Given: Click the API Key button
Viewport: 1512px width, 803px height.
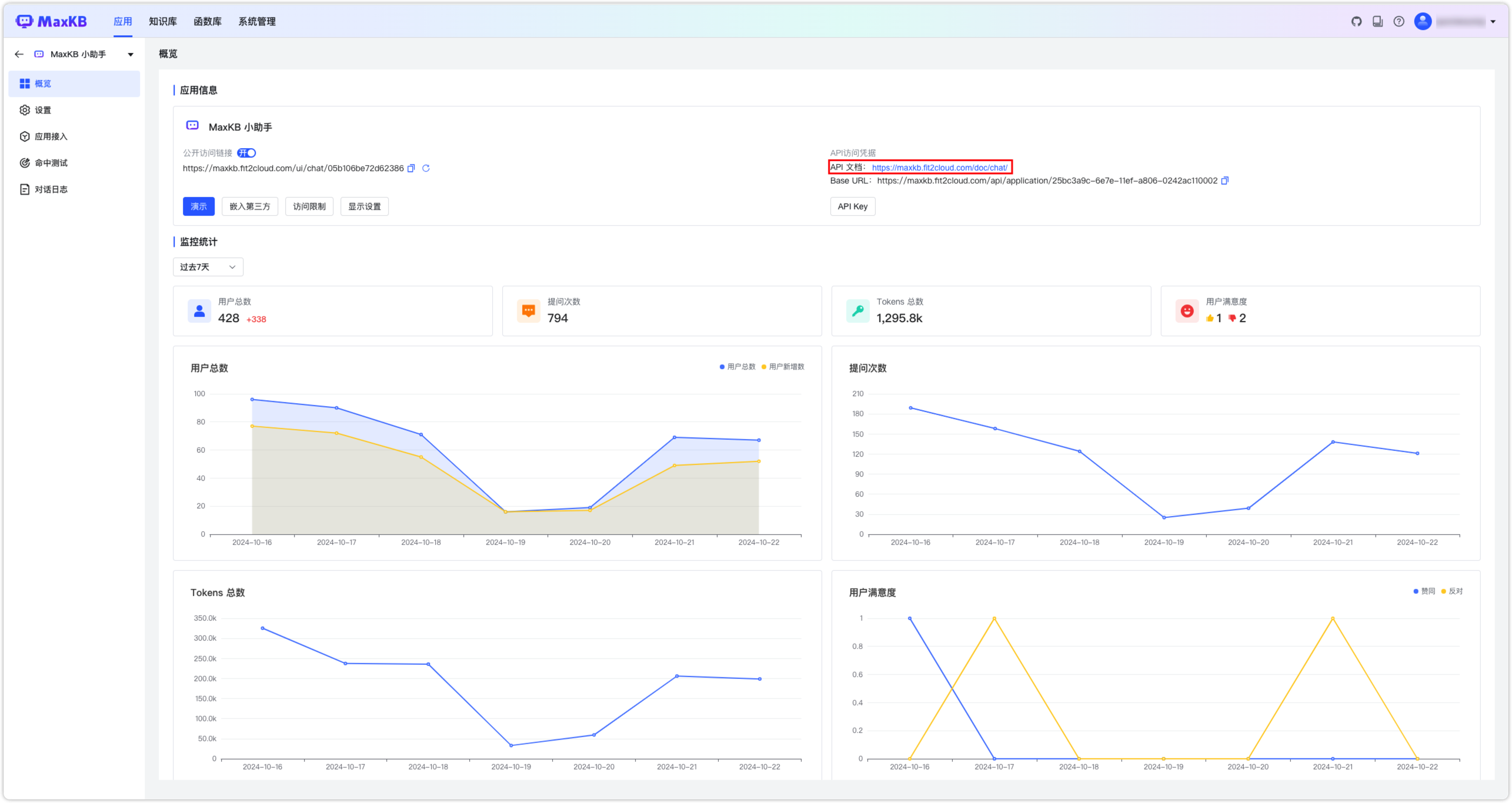Looking at the screenshot, I should tap(852, 206).
